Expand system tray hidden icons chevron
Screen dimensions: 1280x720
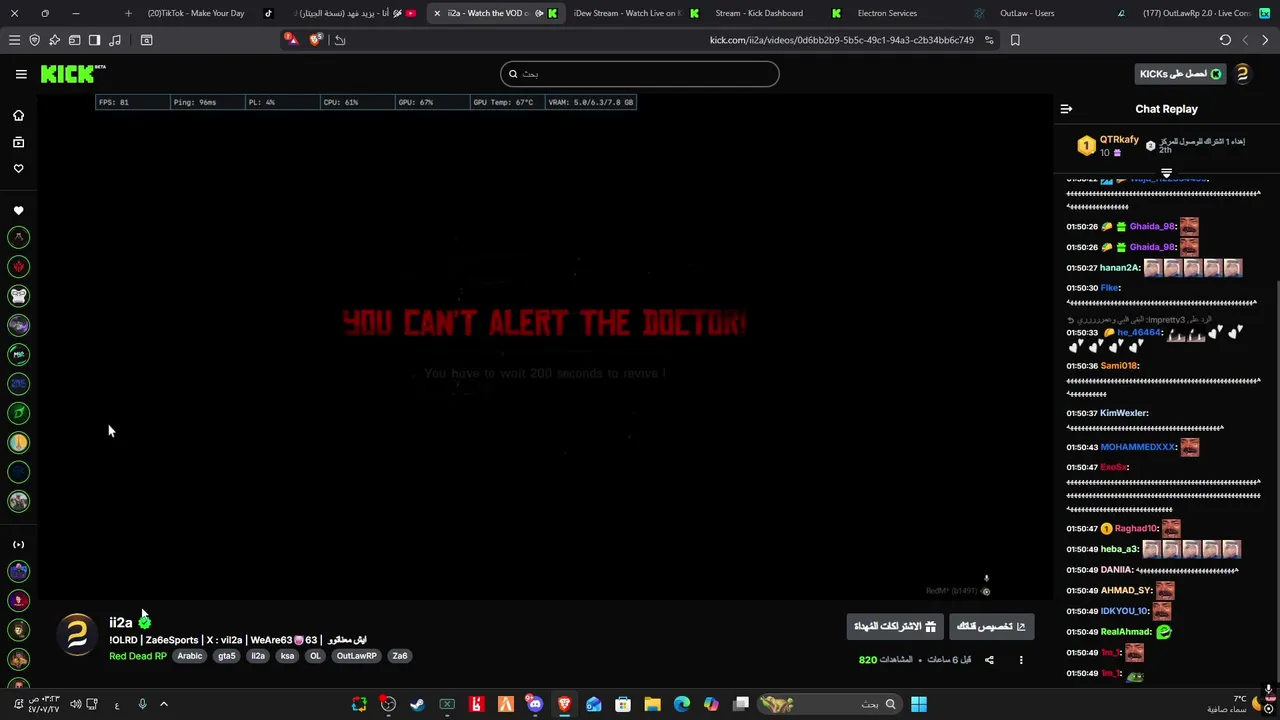(164, 704)
